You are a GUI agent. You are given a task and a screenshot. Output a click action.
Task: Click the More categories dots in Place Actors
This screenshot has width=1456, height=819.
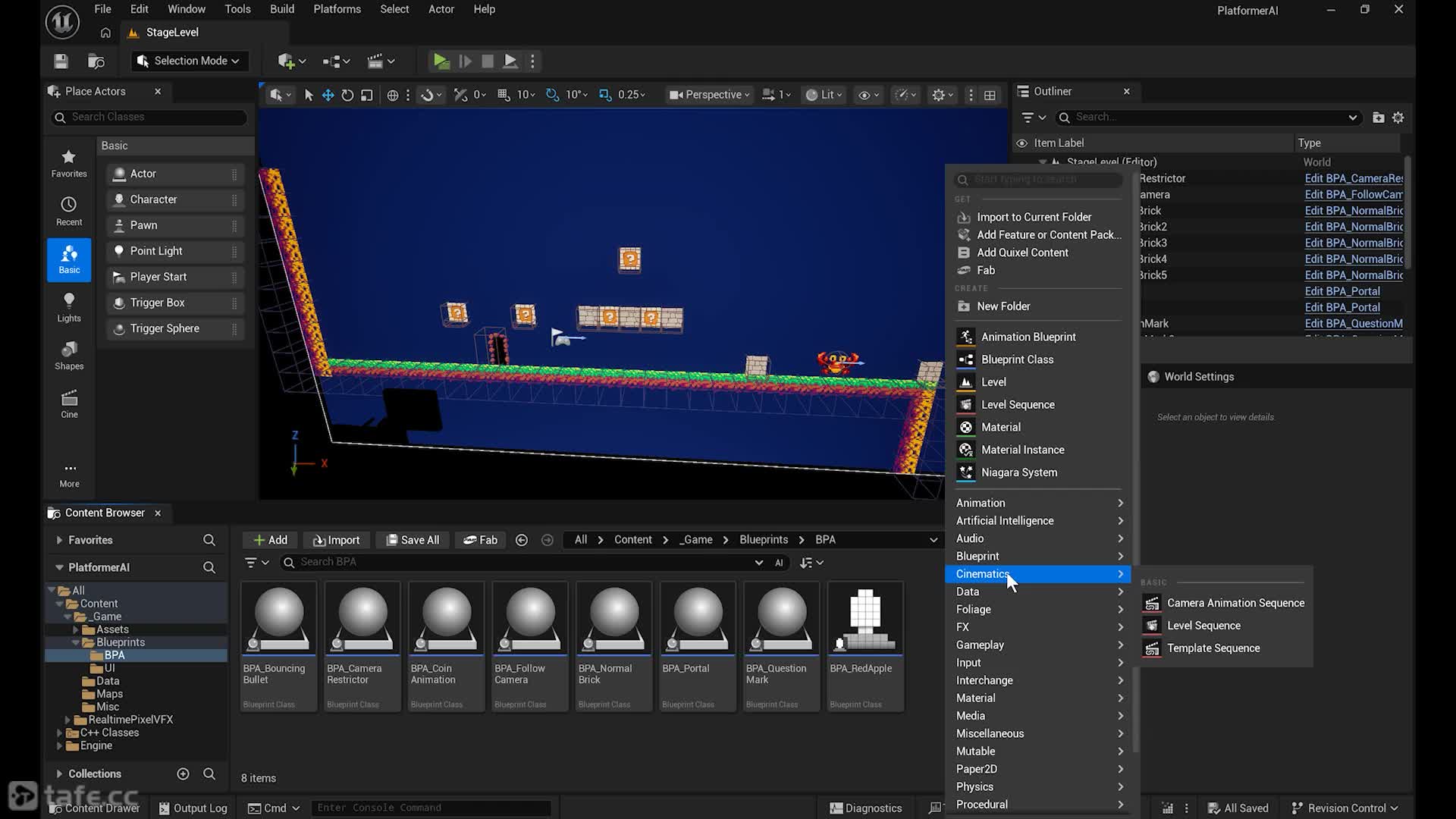tap(70, 475)
